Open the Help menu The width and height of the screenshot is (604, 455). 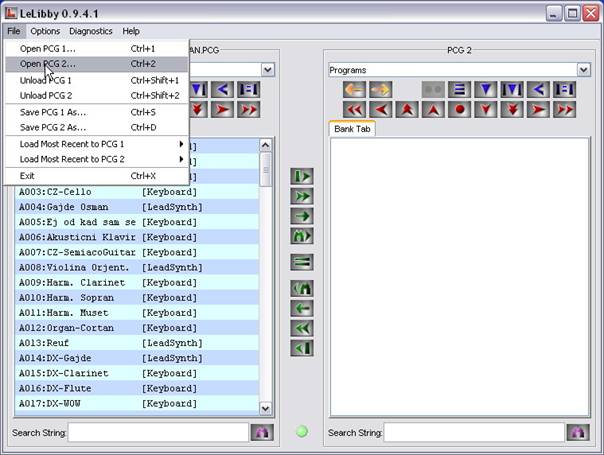click(x=131, y=31)
